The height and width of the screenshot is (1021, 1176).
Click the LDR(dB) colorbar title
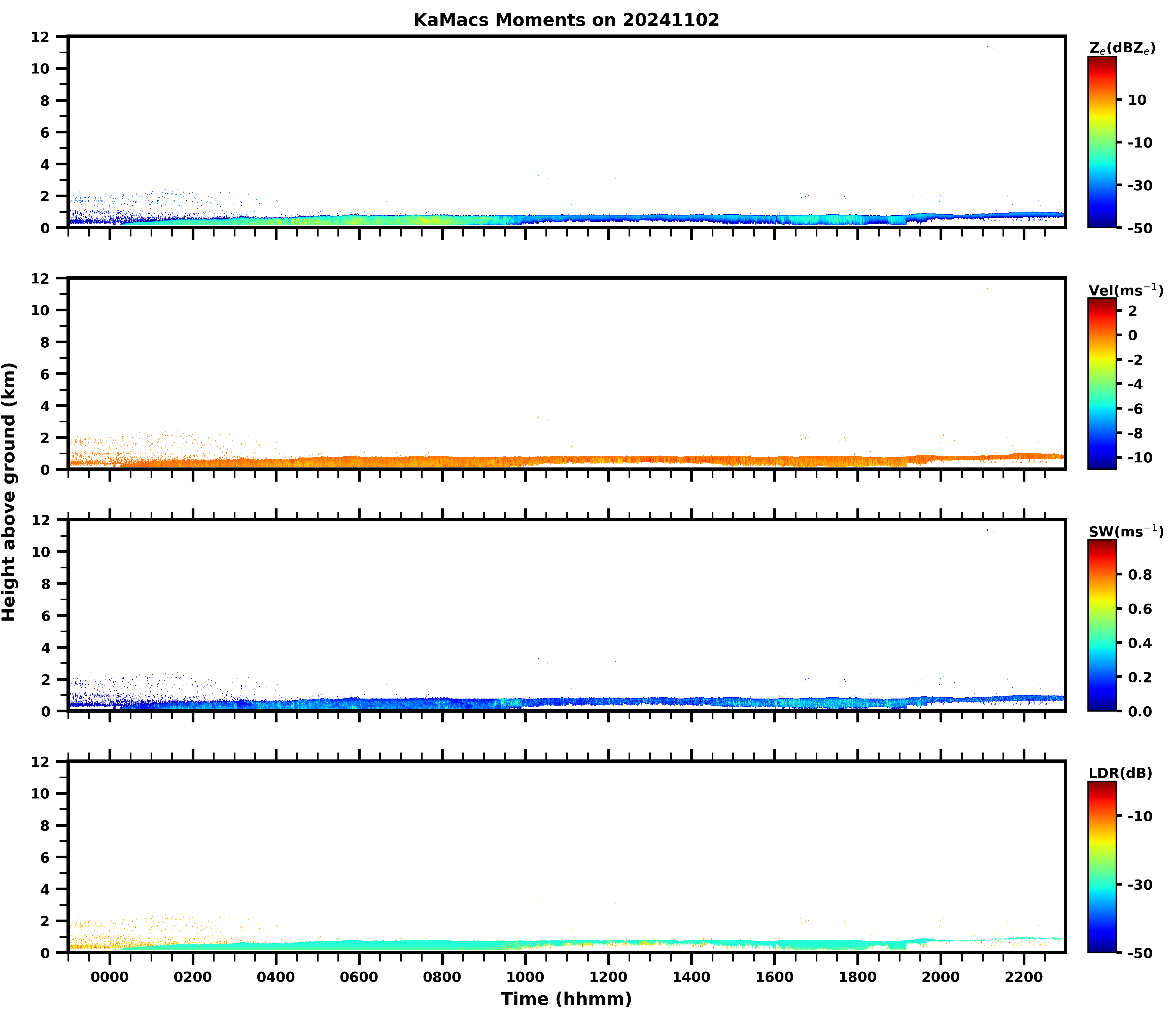(x=1120, y=773)
